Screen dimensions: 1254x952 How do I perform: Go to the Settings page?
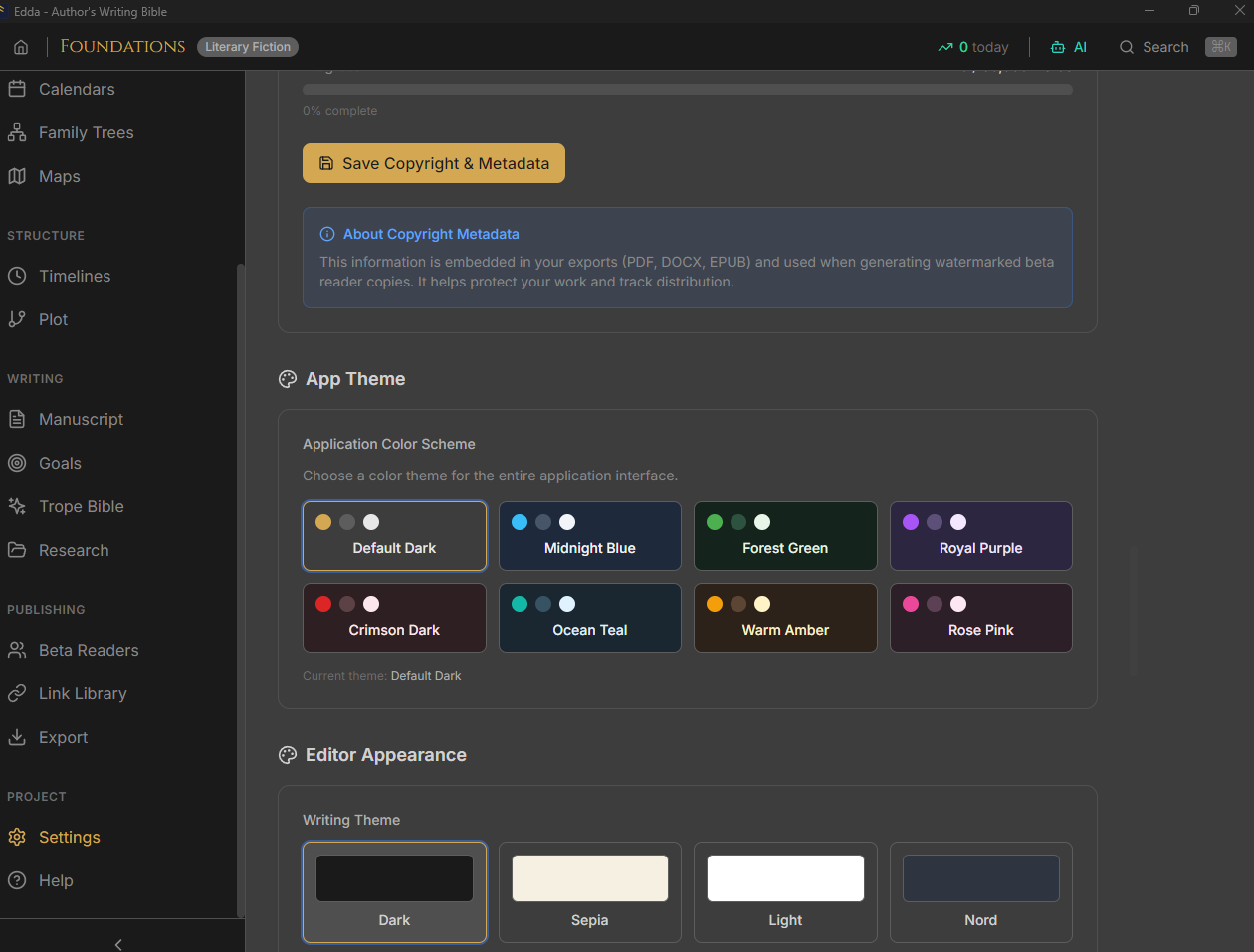[69, 837]
